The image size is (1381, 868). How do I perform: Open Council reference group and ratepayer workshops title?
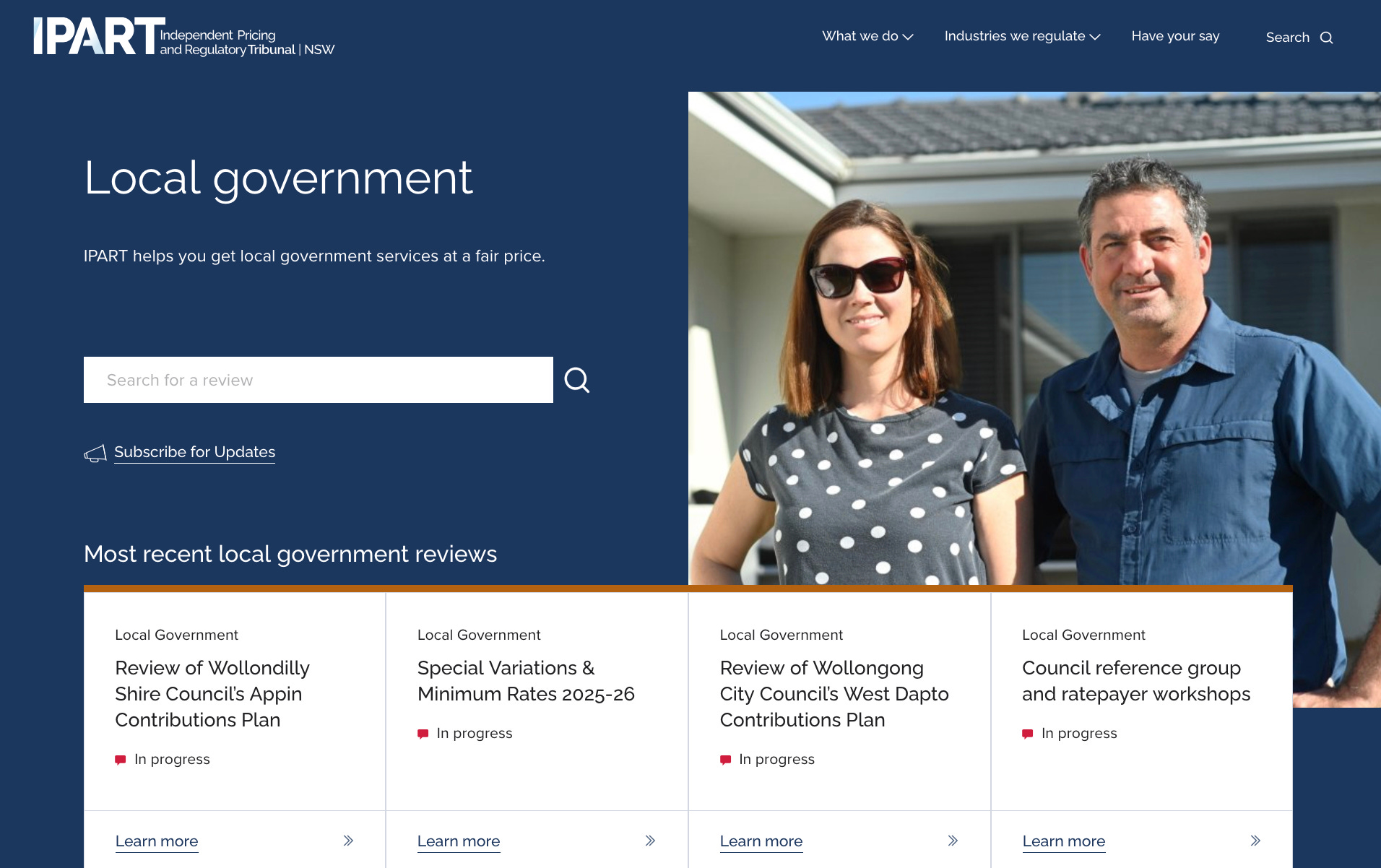pos(1136,681)
